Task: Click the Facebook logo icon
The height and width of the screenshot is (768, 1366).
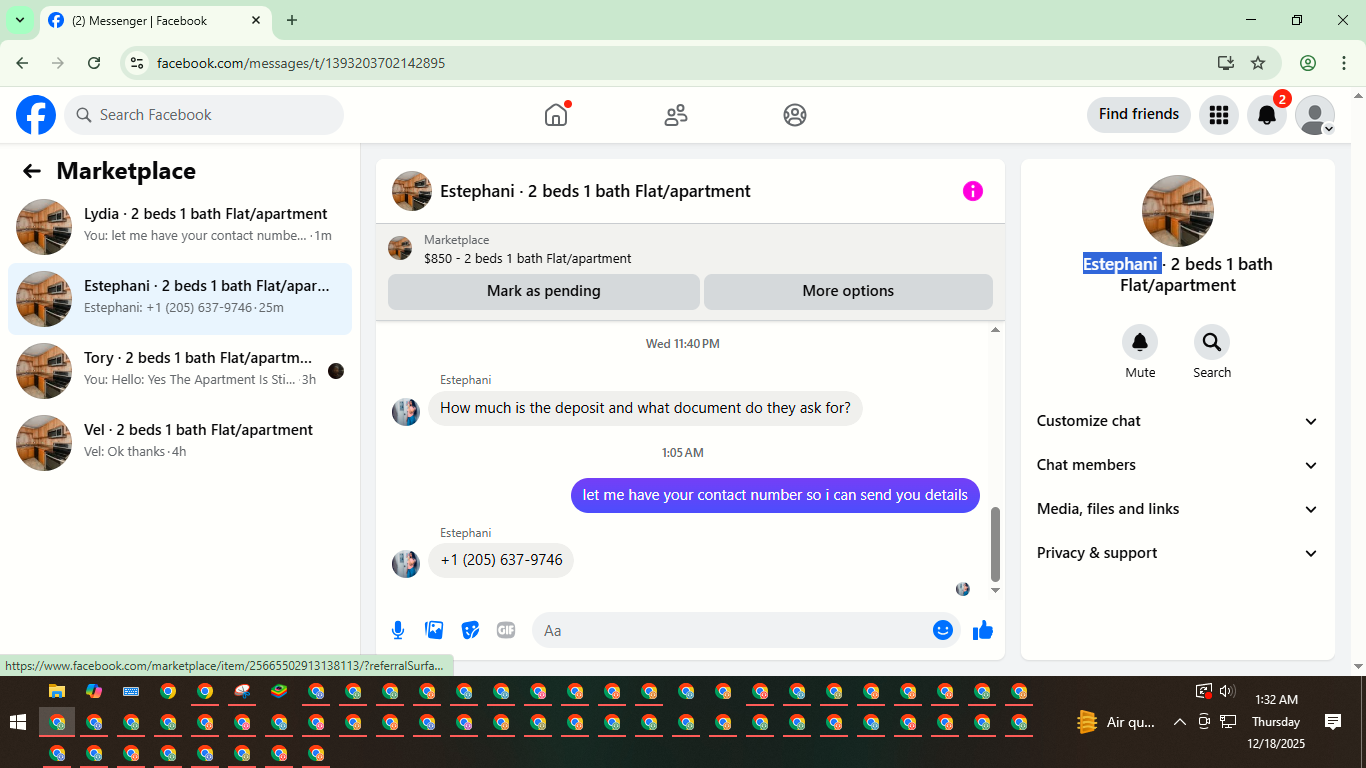Action: 36,115
